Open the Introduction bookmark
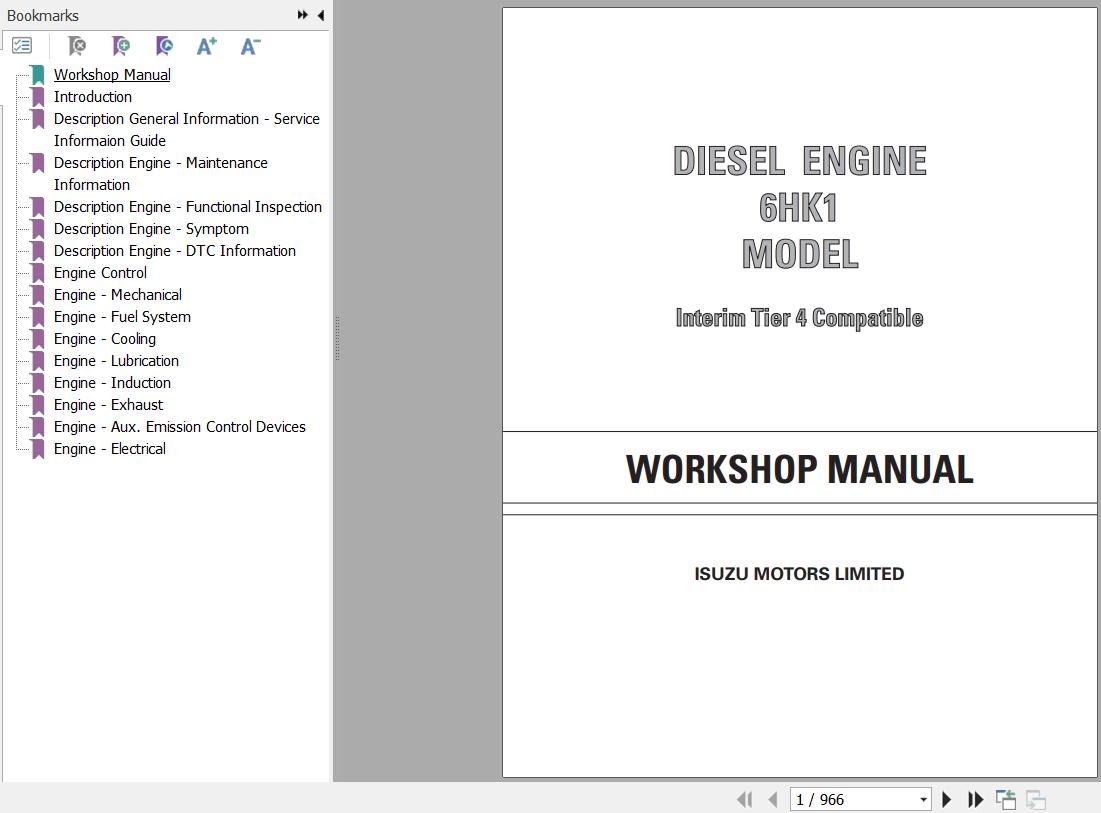Viewport: 1101px width, 813px height. pyautogui.click(x=93, y=97)
